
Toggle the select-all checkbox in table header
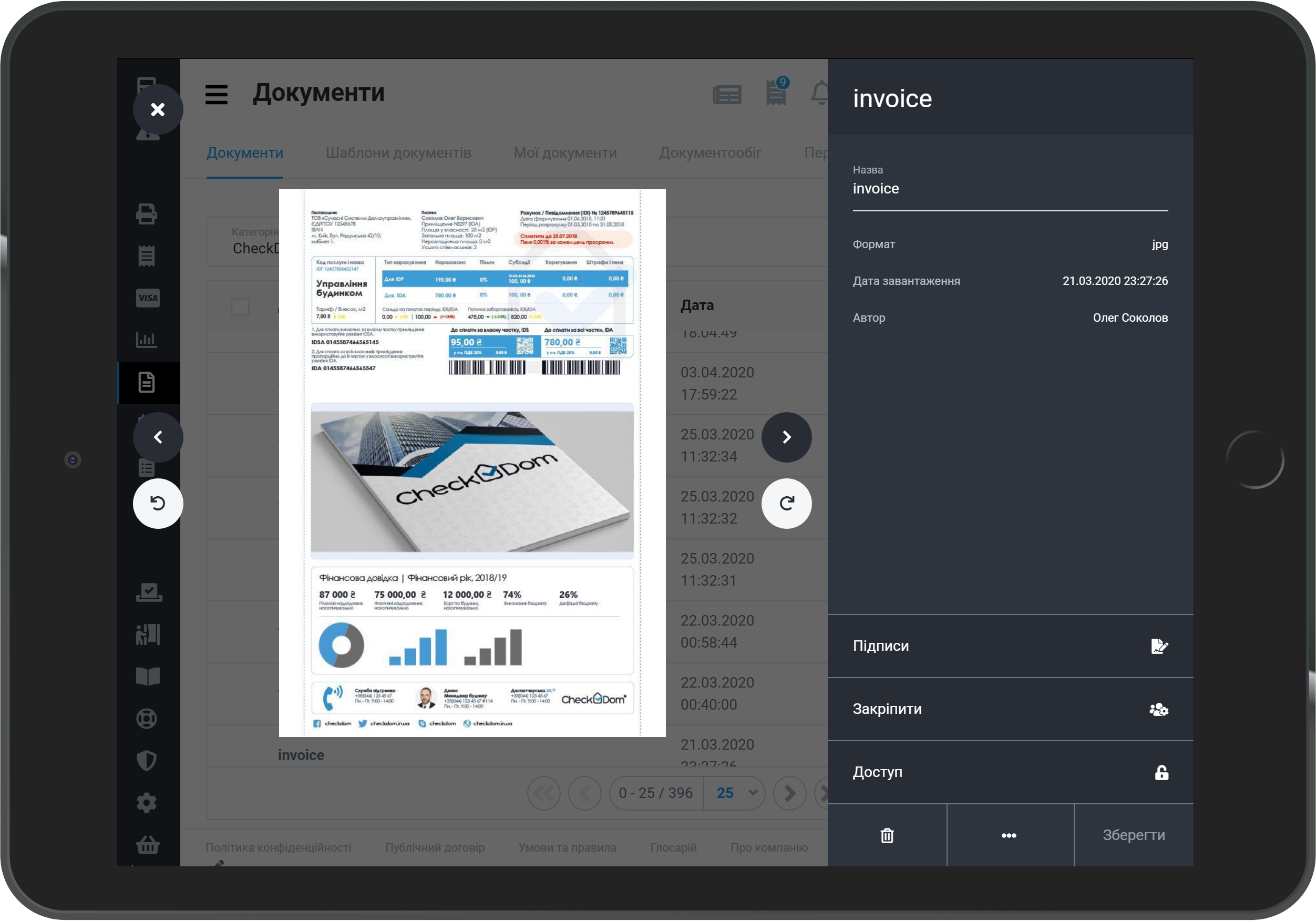tap(240, 306)
